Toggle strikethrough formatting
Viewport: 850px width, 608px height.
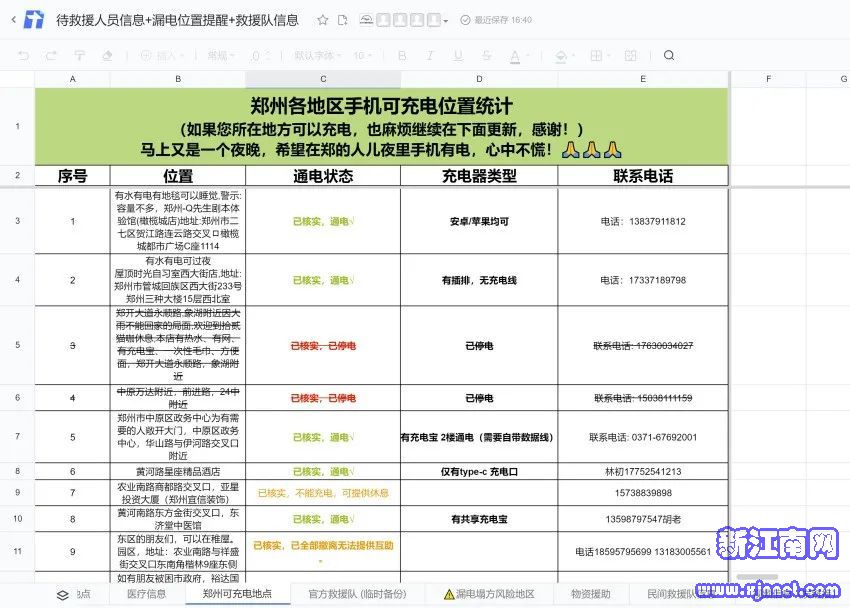click(x=487, y=55)
